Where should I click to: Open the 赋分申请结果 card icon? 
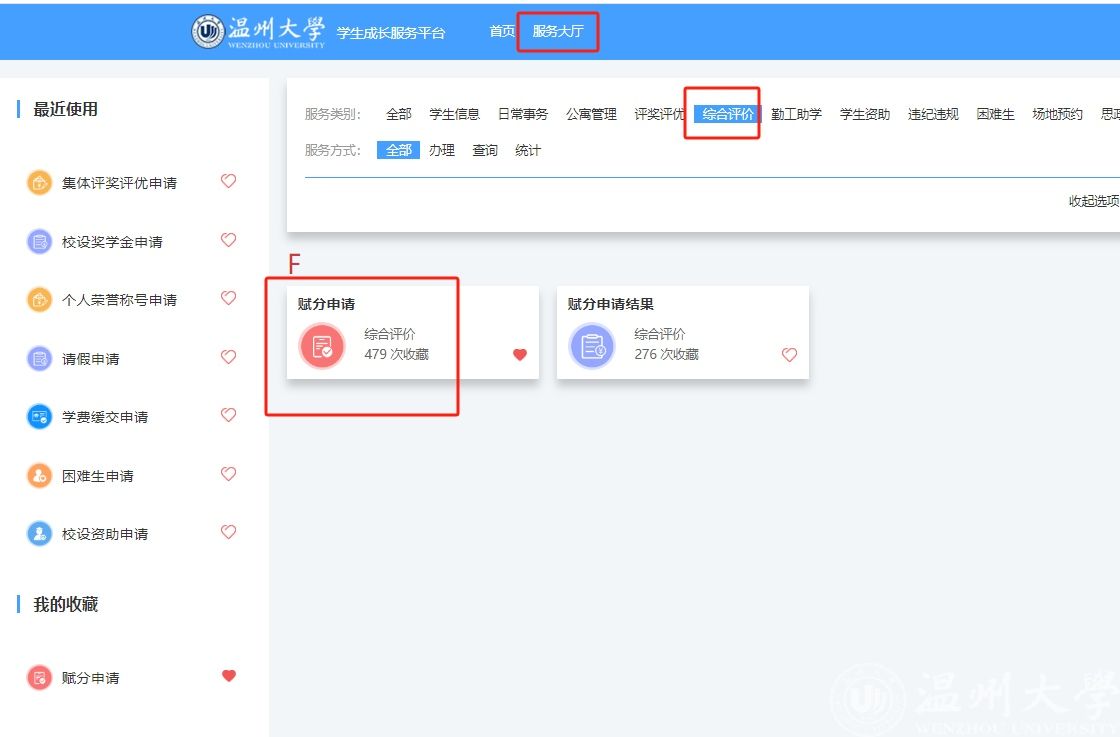click(592, 346)
